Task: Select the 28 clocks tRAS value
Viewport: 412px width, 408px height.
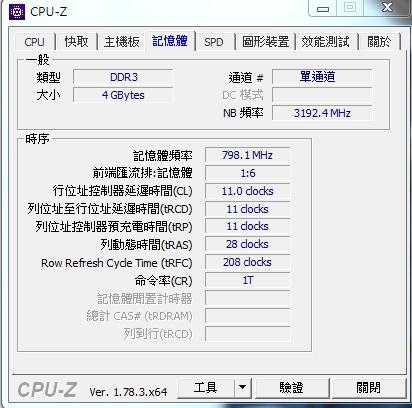Action: point(248,244)
